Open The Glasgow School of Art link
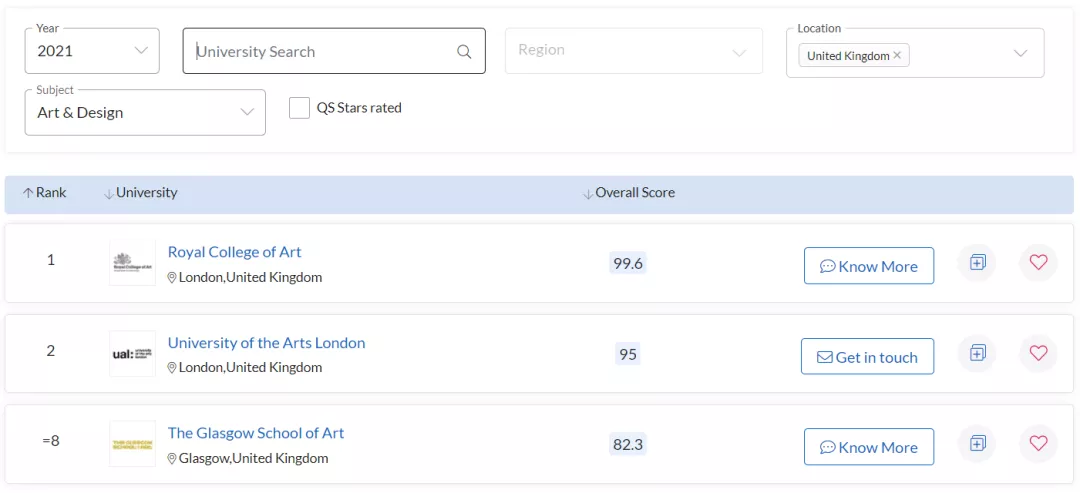Screen dimensions: 1080x493 [256, 433]
